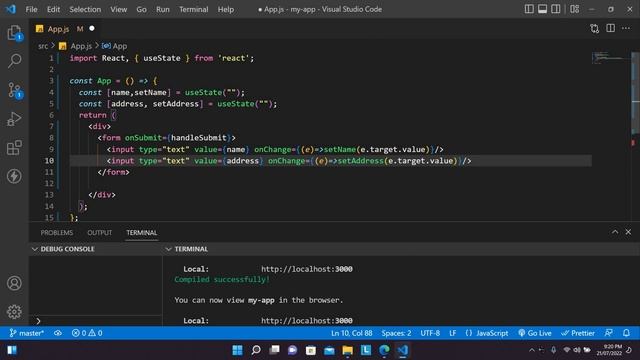
Task: Click the localhost:3000 link under Compiled successfully
Action: coord(307,320)
